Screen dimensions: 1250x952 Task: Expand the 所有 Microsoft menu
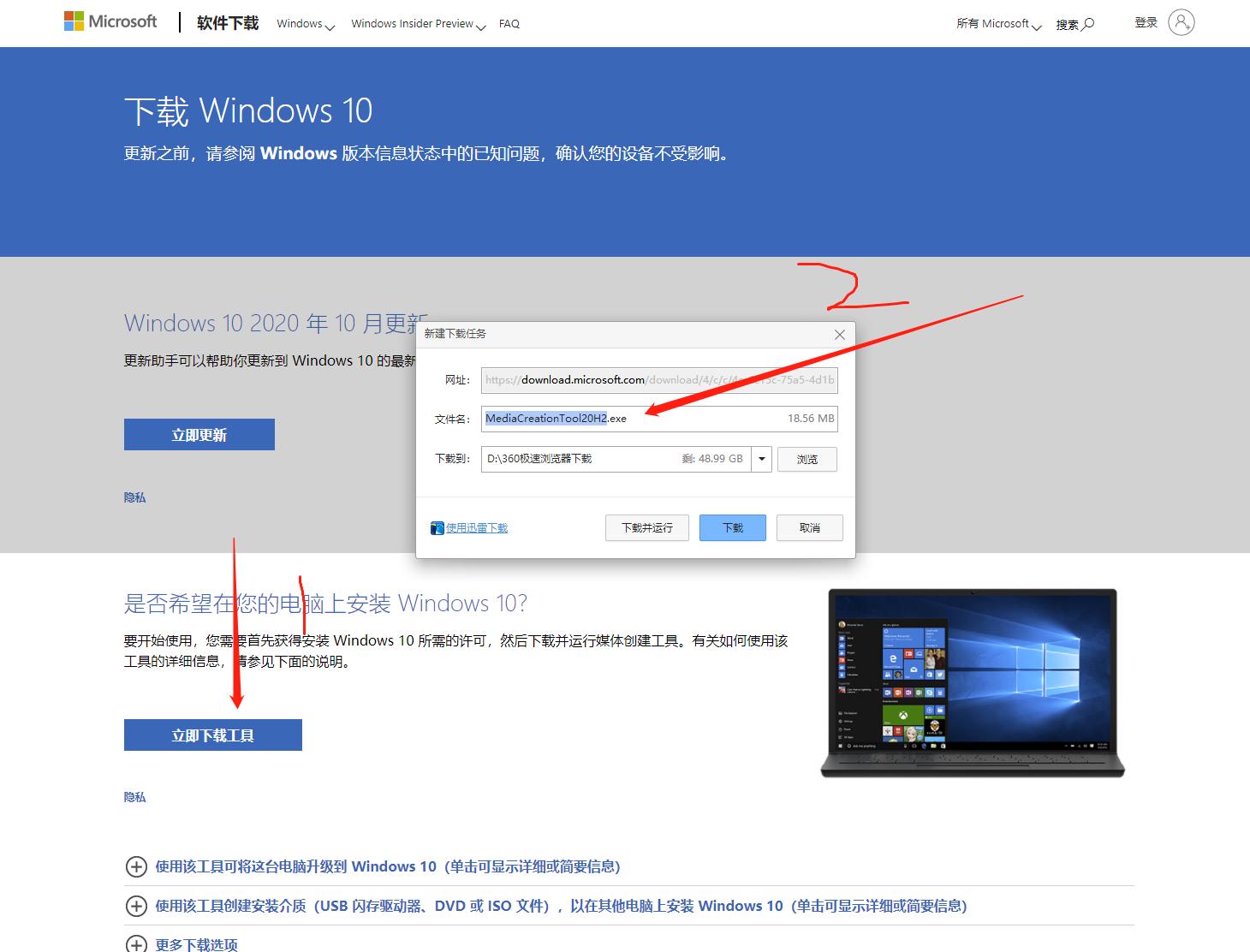click(998, 24)
